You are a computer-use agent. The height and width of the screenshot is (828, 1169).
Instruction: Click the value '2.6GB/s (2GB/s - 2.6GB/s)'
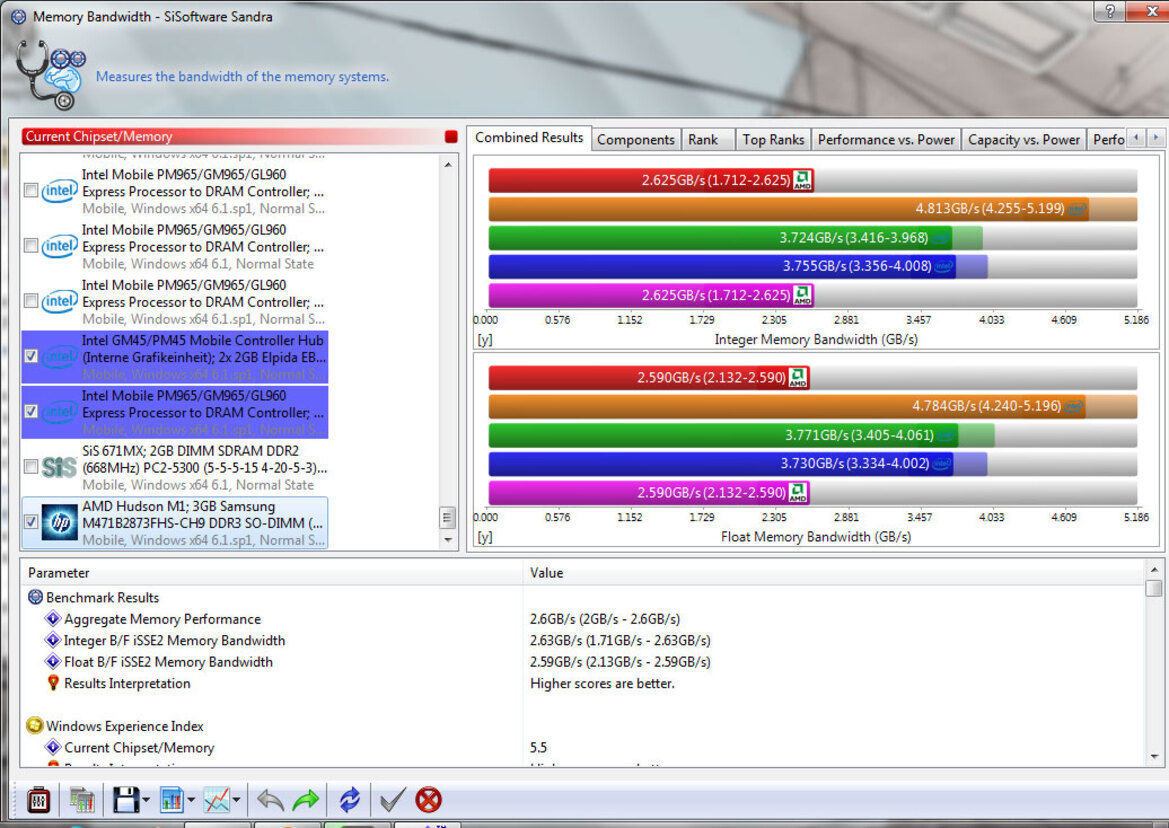[605, 619]
